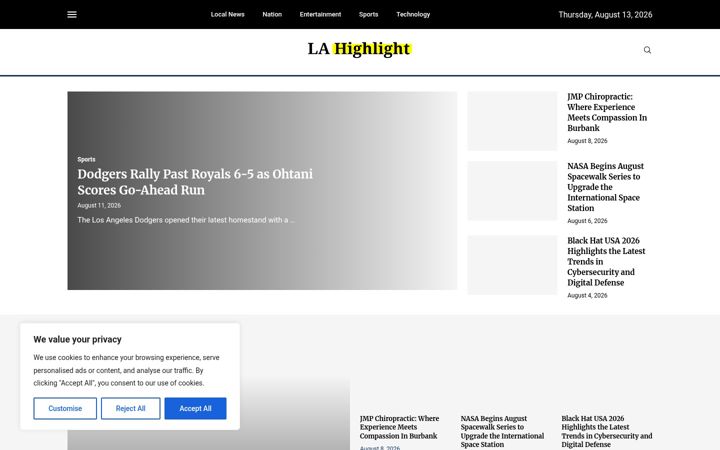Click the Accept All cookies button

point(195,408)
